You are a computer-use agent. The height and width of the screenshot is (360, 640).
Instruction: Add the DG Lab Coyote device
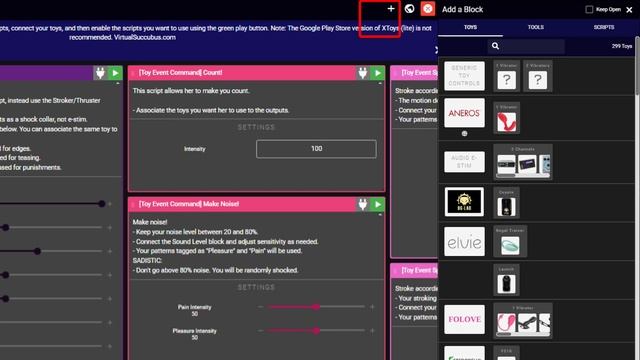tap(506, 203)
